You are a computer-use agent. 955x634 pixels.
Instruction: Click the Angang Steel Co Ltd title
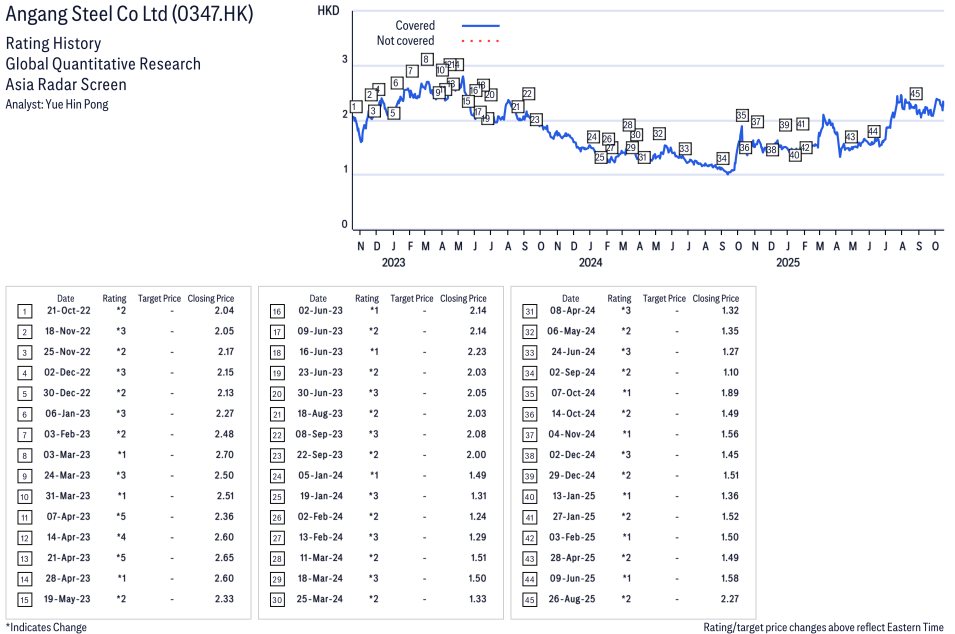pyautogui.click(x=130, y=14)
